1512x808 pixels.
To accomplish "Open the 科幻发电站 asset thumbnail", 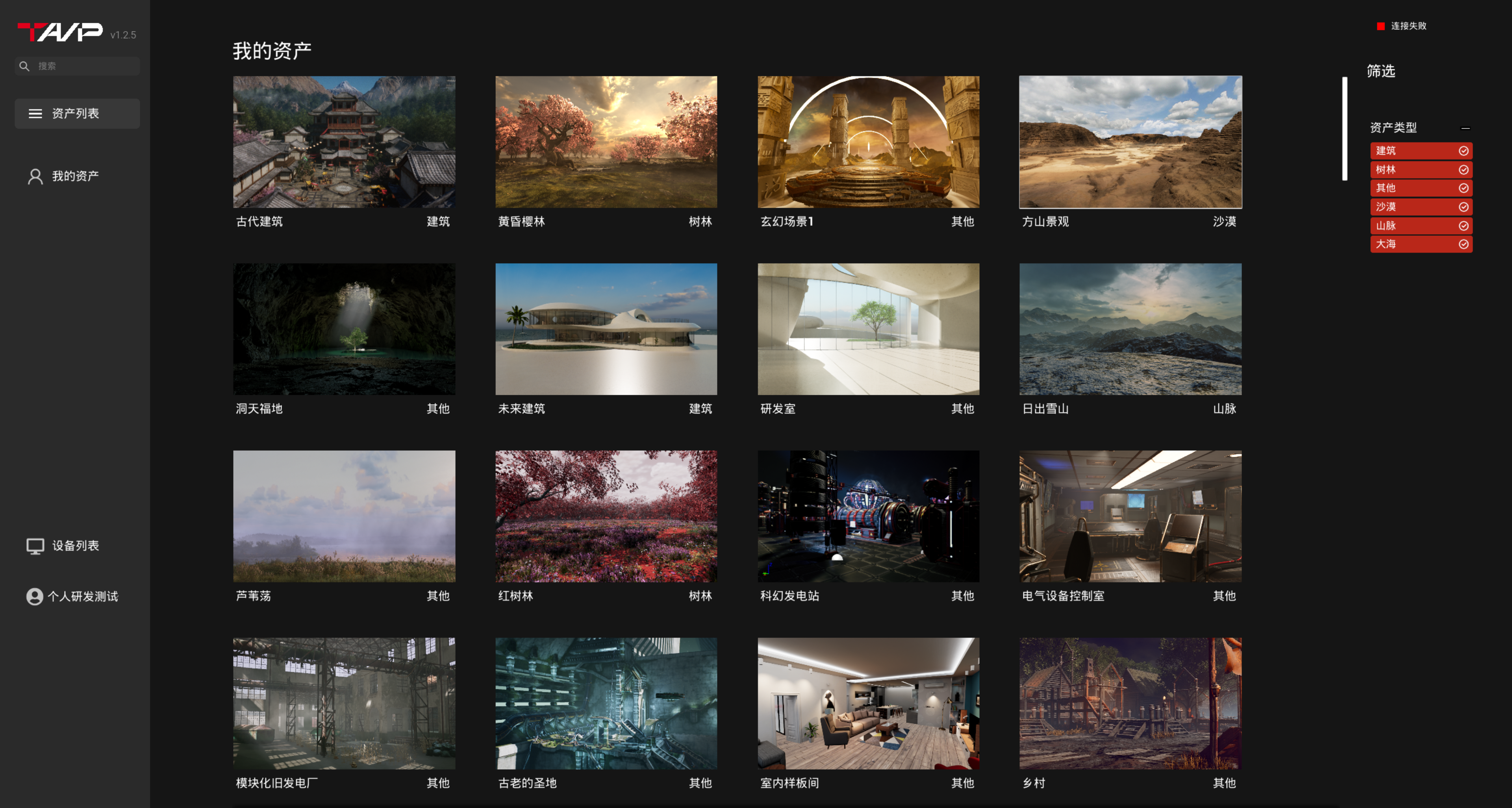I will [868, 516].
